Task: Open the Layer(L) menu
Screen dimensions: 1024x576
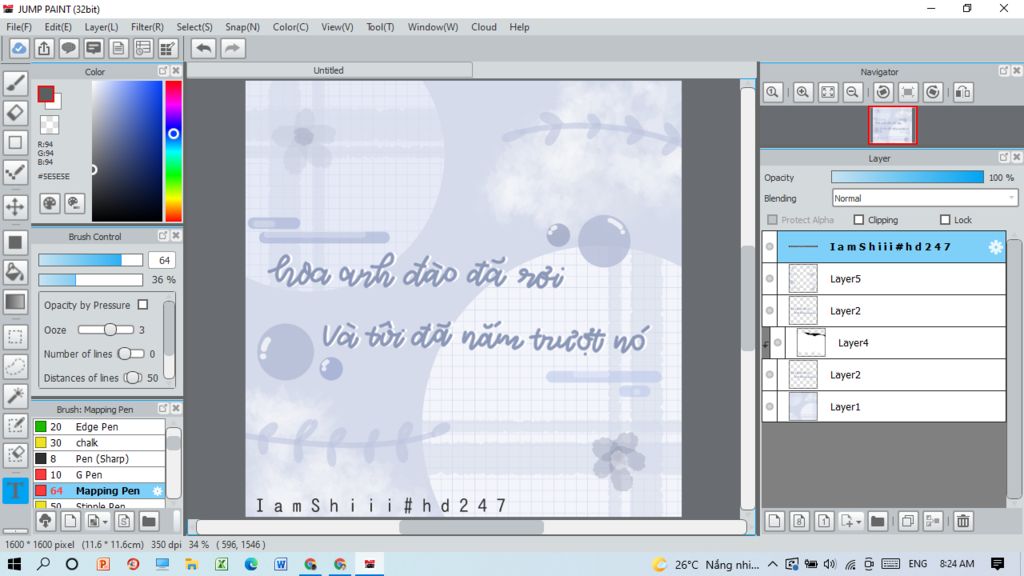Action: click(101, 27)
